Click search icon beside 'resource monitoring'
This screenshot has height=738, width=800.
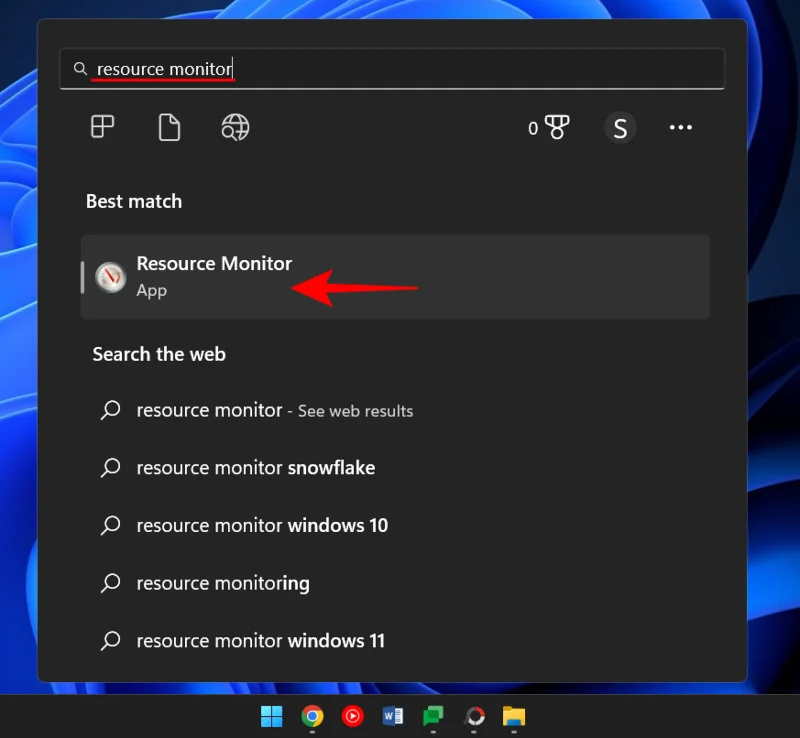(x=110, y=583)
